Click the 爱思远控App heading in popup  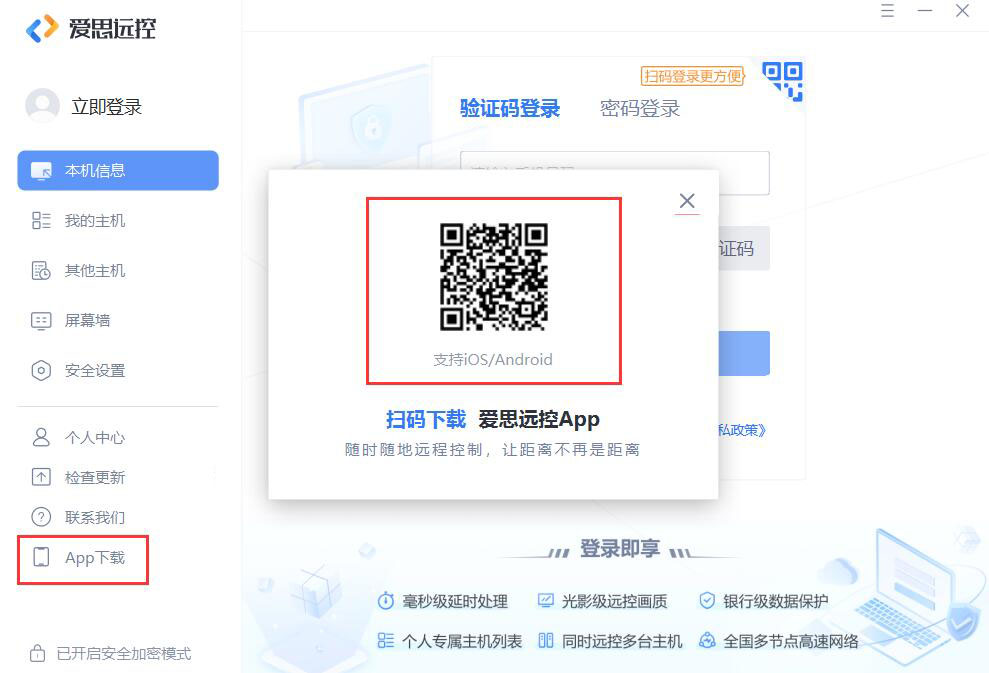tap(539, 419)
